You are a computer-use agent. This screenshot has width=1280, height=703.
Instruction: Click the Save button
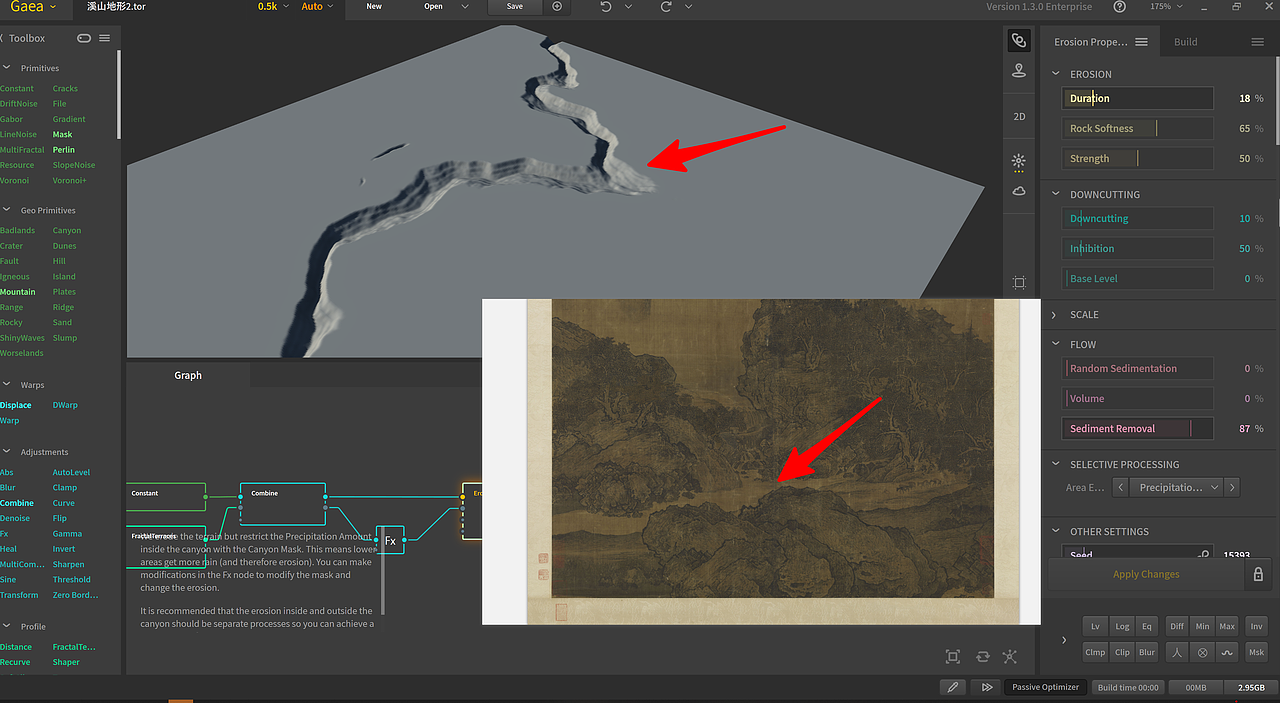pyautogui.click(x=514, y=6)
